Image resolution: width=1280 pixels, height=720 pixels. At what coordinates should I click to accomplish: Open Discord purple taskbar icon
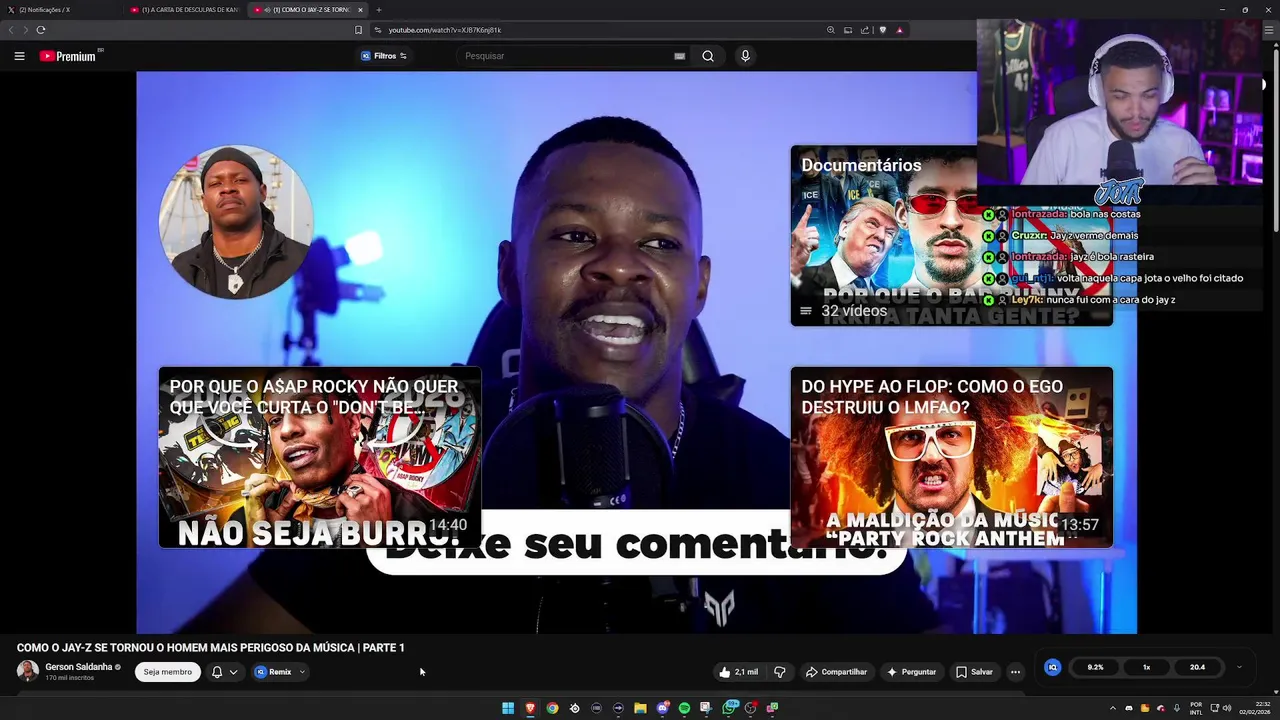[662, 708]
